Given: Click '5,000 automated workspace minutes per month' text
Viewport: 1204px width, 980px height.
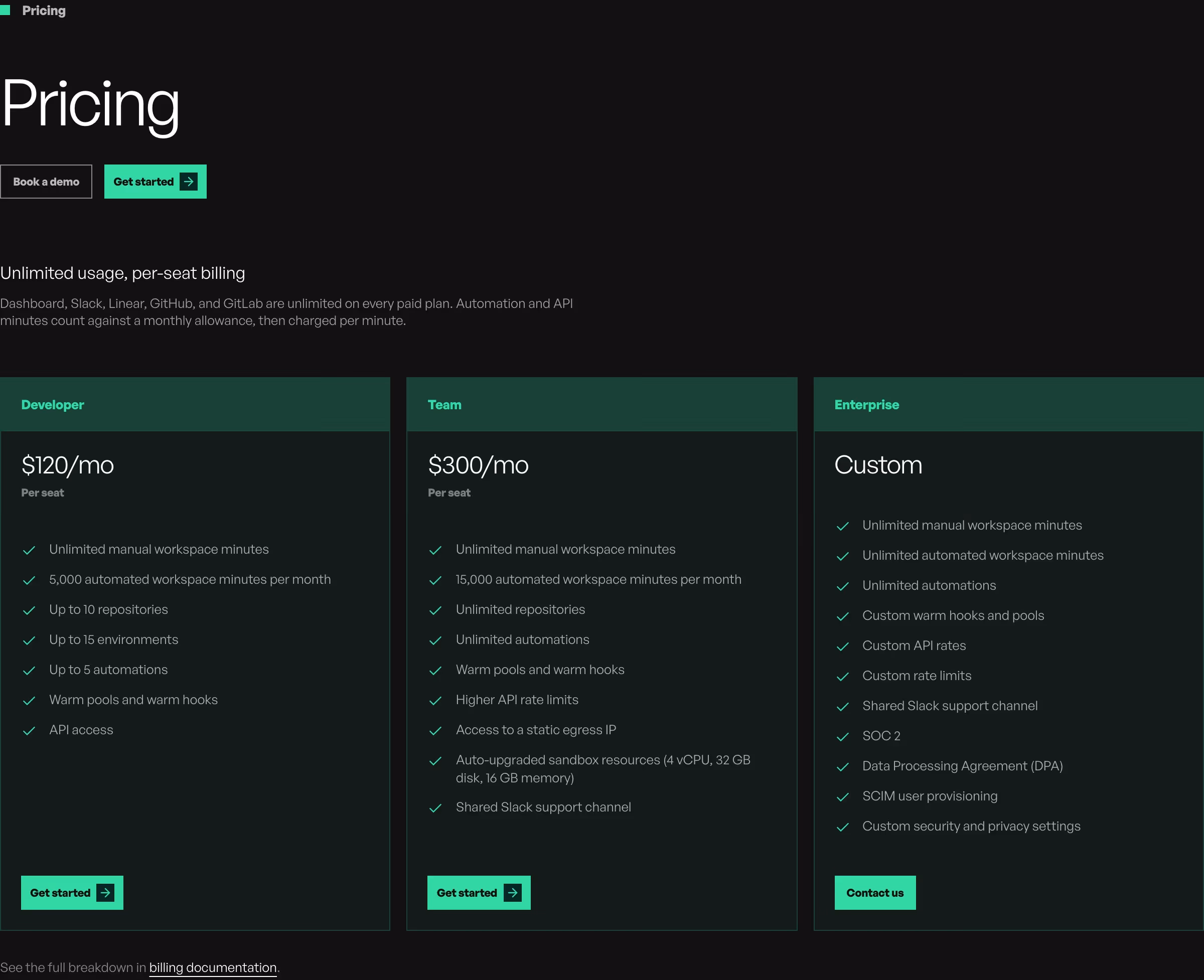Looking at the screenshot, I should (190, 579).
